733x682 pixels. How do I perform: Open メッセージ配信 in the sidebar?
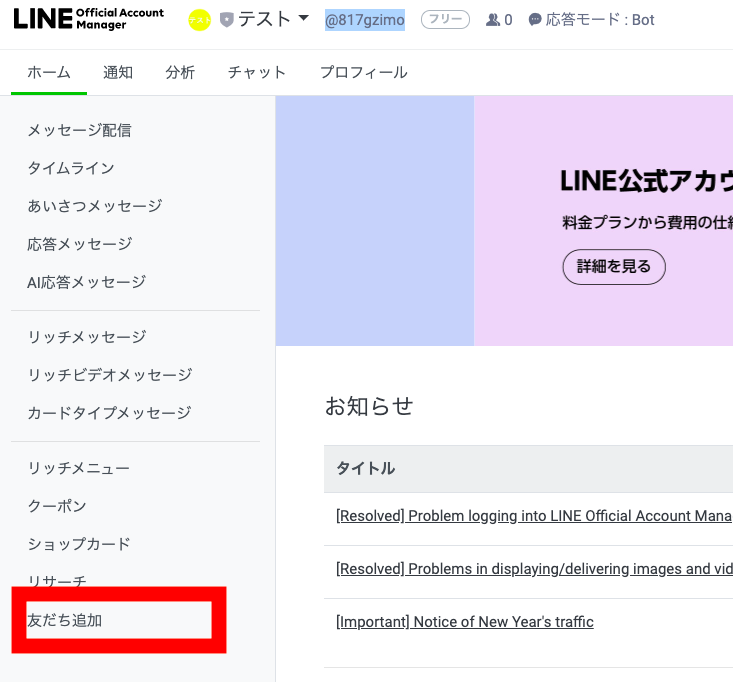coord(79,130)
